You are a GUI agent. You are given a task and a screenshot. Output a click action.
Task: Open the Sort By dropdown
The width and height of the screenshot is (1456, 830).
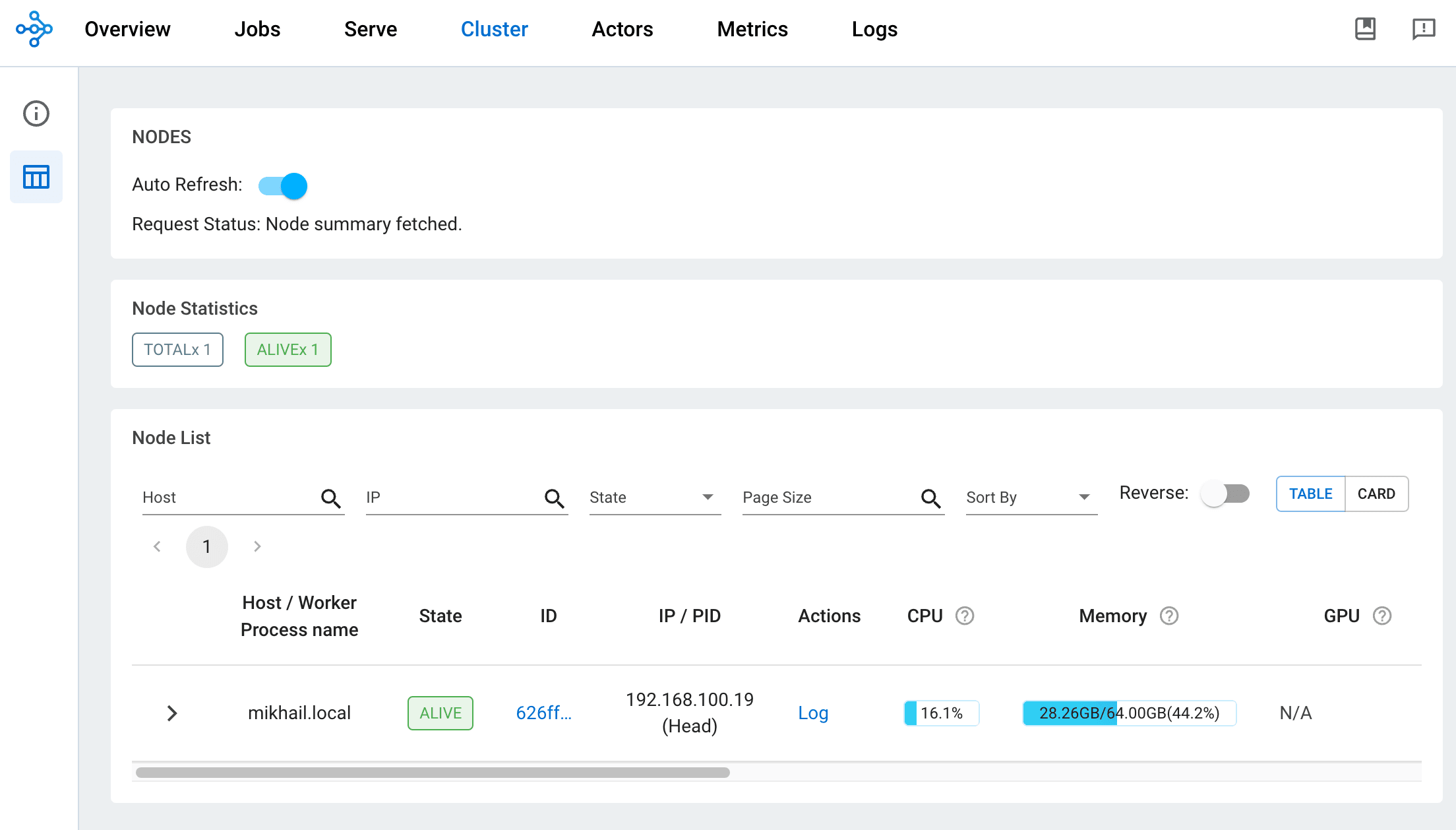pyautogui.click(x=1031, y=497)
